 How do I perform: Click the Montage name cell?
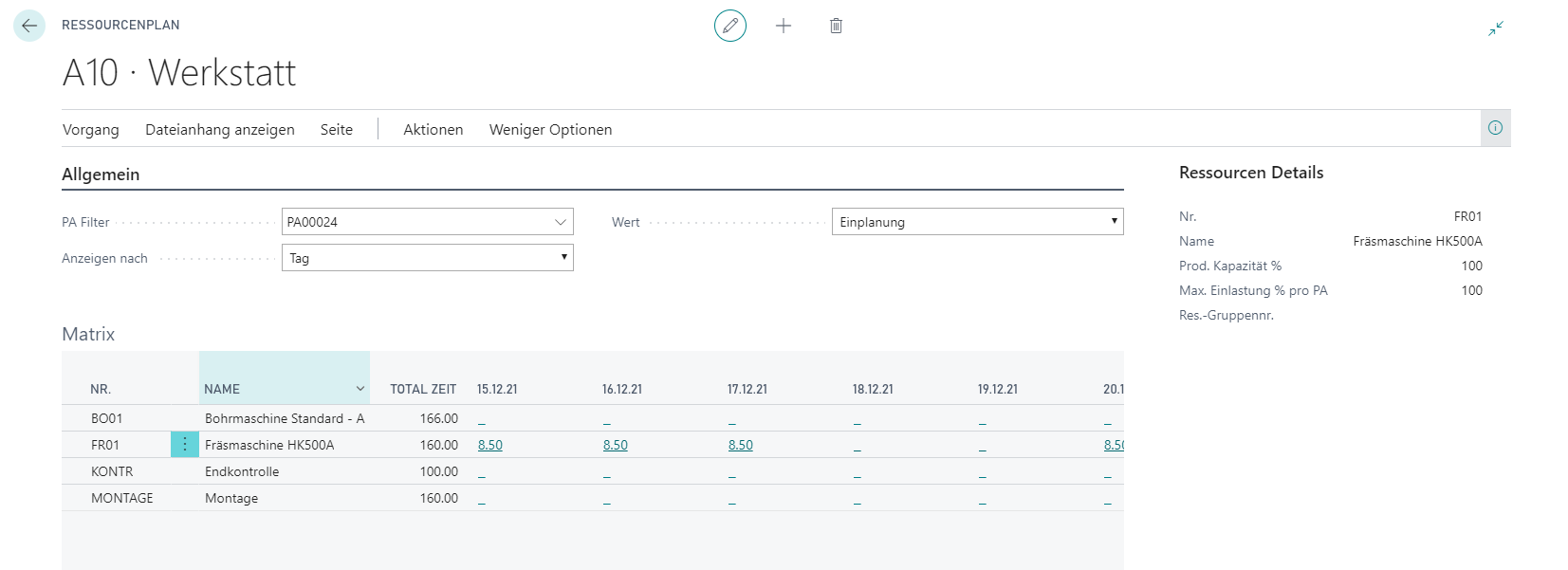(x=231, y=498)
